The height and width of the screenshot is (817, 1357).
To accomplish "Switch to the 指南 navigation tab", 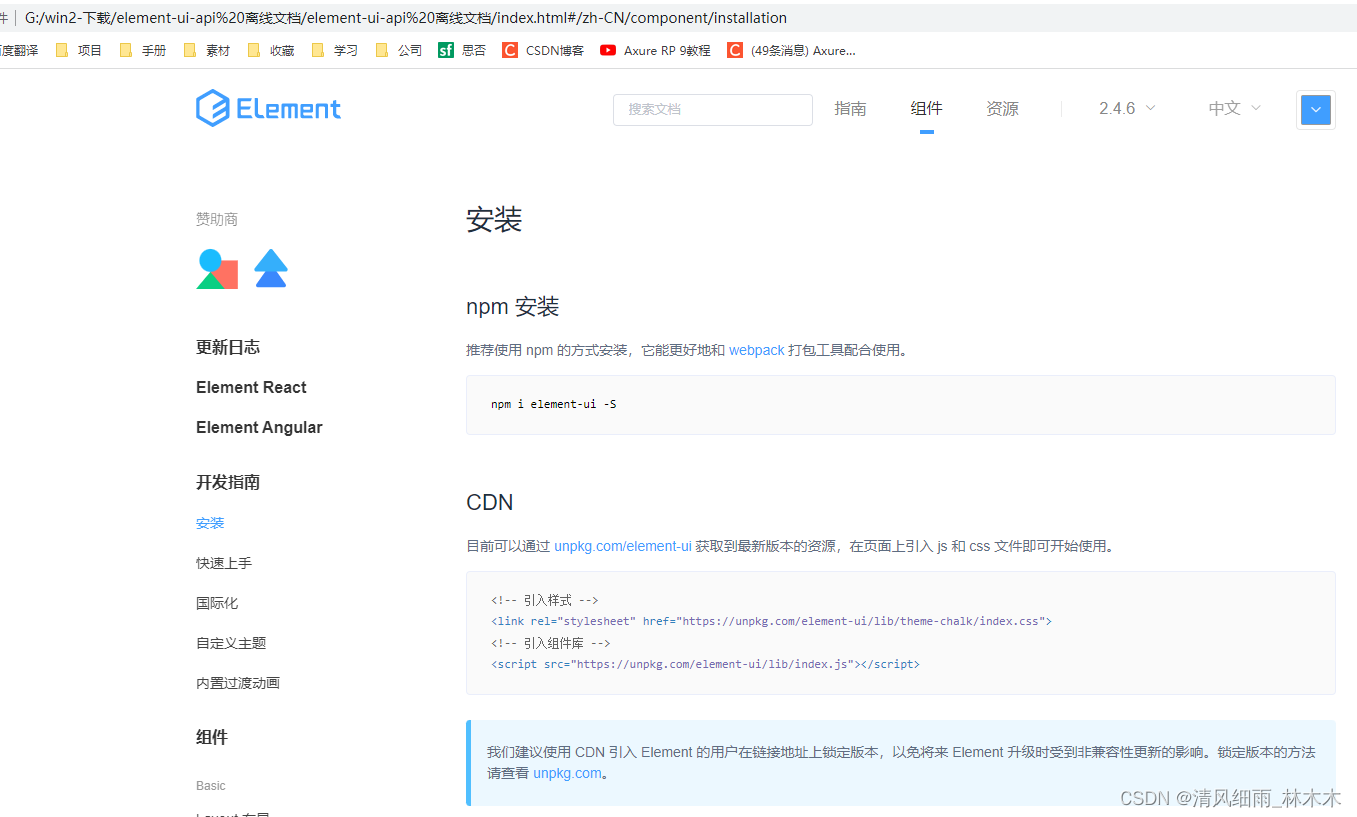I will click(850, 108).
